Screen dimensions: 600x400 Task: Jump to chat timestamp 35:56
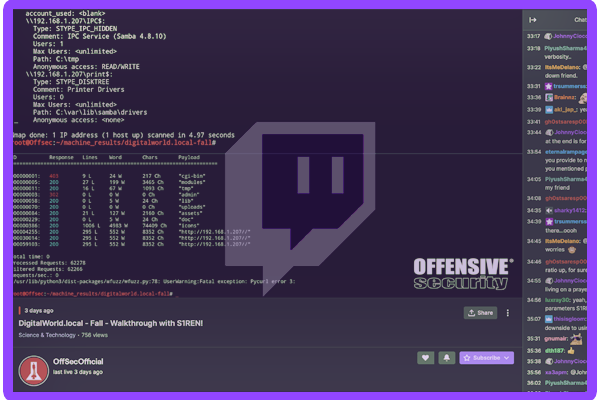point(533,372)
